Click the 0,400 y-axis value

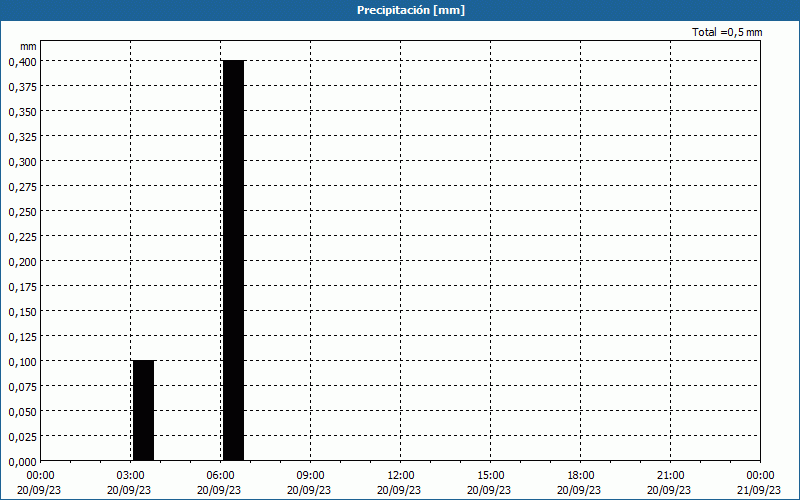[23, 62]
